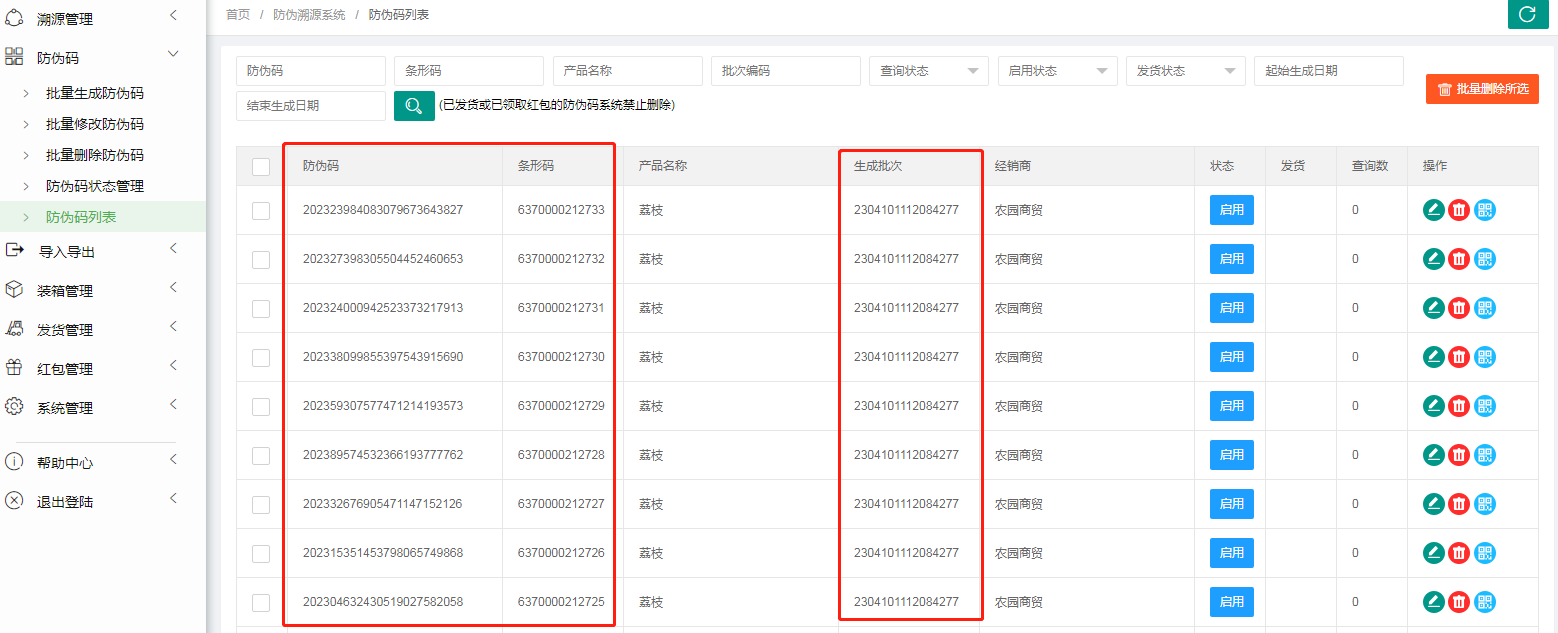Click edit icon for barcode 6370000212729
The width and height of the screenshot is (1558, 633).
(x=1433, y=406)
